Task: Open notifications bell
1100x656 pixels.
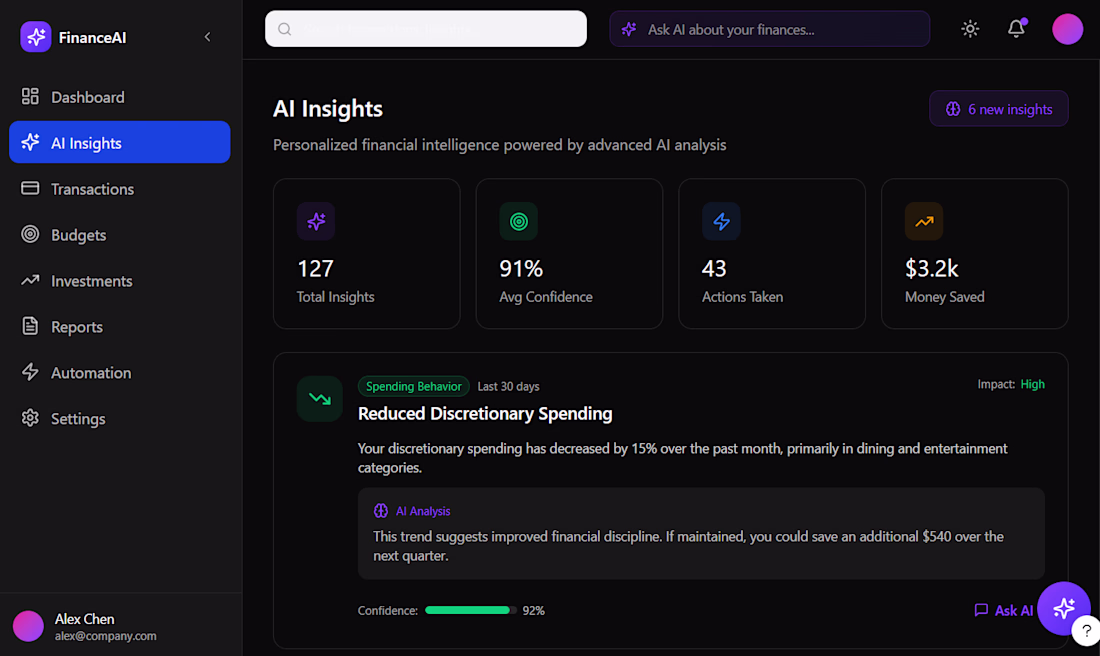Action: click(x=1017, y=29)
